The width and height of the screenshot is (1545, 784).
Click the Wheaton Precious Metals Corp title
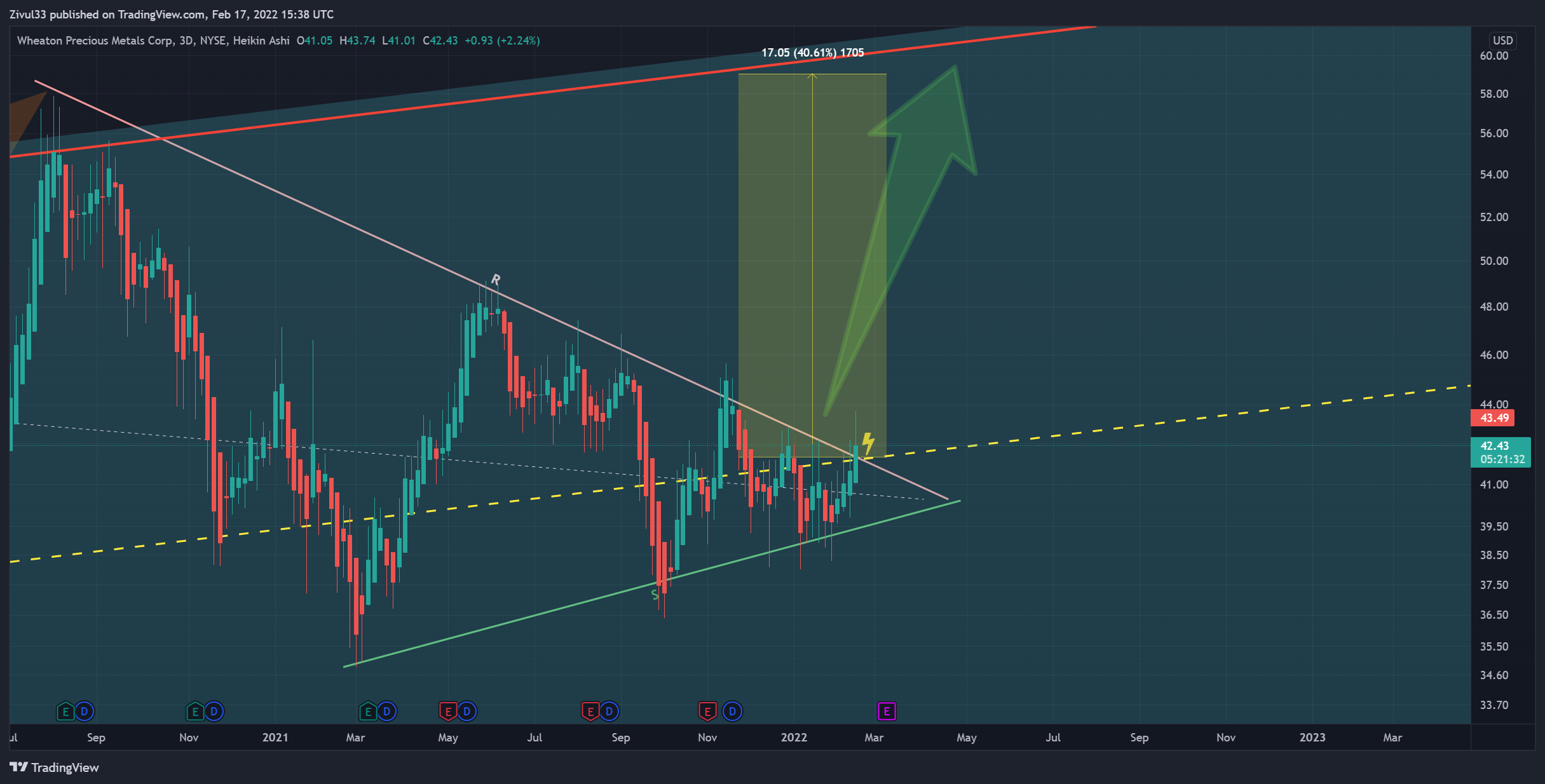(x=95, y=41)
